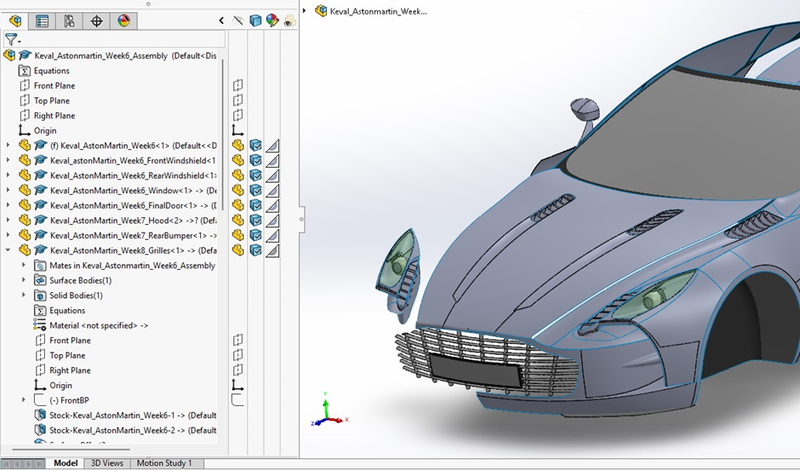Click the panel splitter handle
This screenshot has height=470, width=800.
pos(302,219)
